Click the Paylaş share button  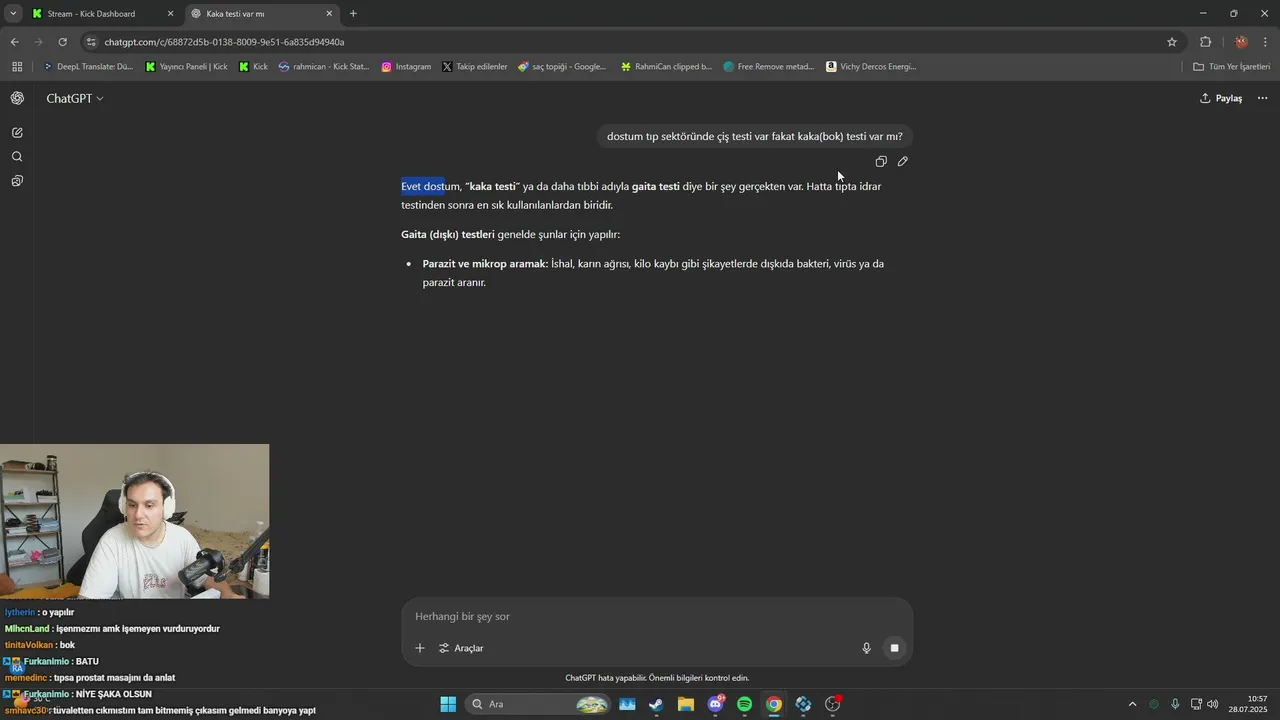[x=1221, y=98]
